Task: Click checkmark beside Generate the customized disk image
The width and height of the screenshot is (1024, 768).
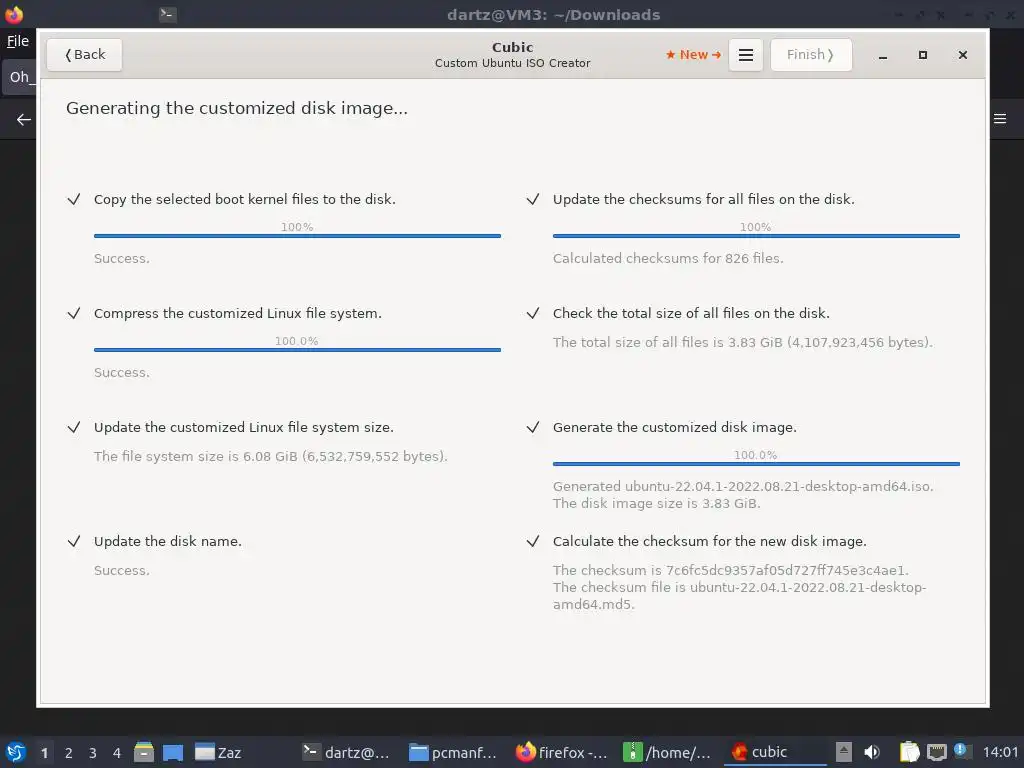Action: pyautogui.click(x=533, y=427)
